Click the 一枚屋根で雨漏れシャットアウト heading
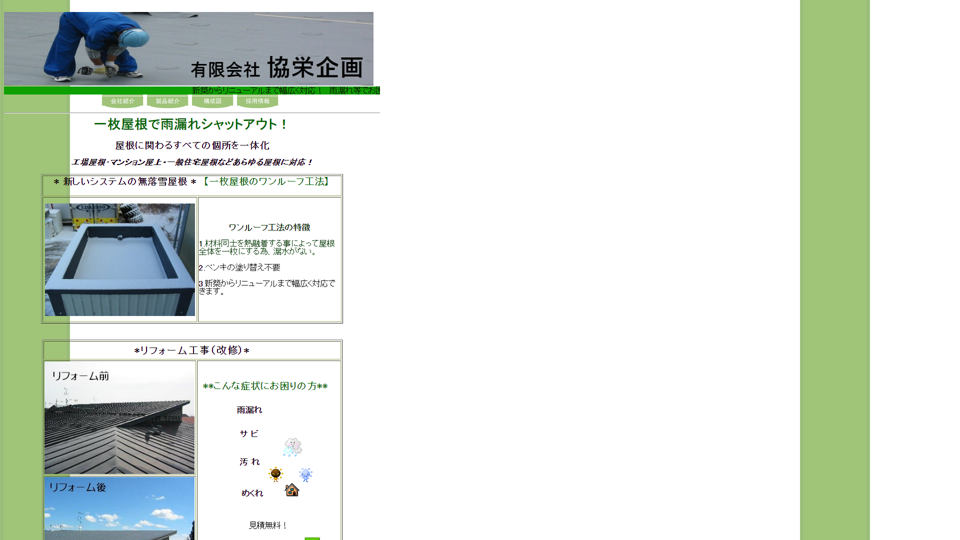 191,125
